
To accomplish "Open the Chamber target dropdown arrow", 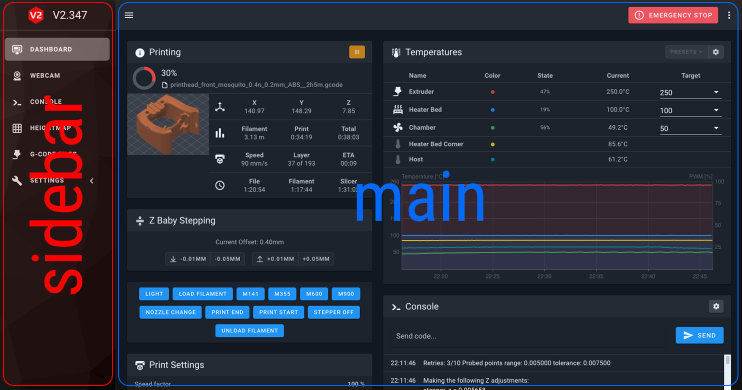I will [716, 128].
